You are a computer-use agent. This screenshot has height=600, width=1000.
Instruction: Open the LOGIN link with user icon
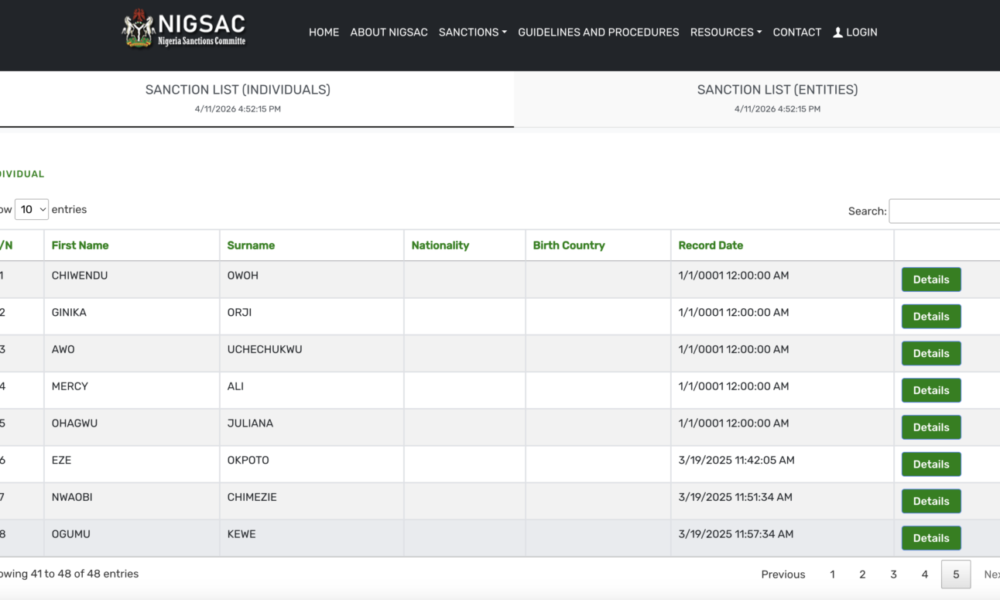click(x=855, y=32)
